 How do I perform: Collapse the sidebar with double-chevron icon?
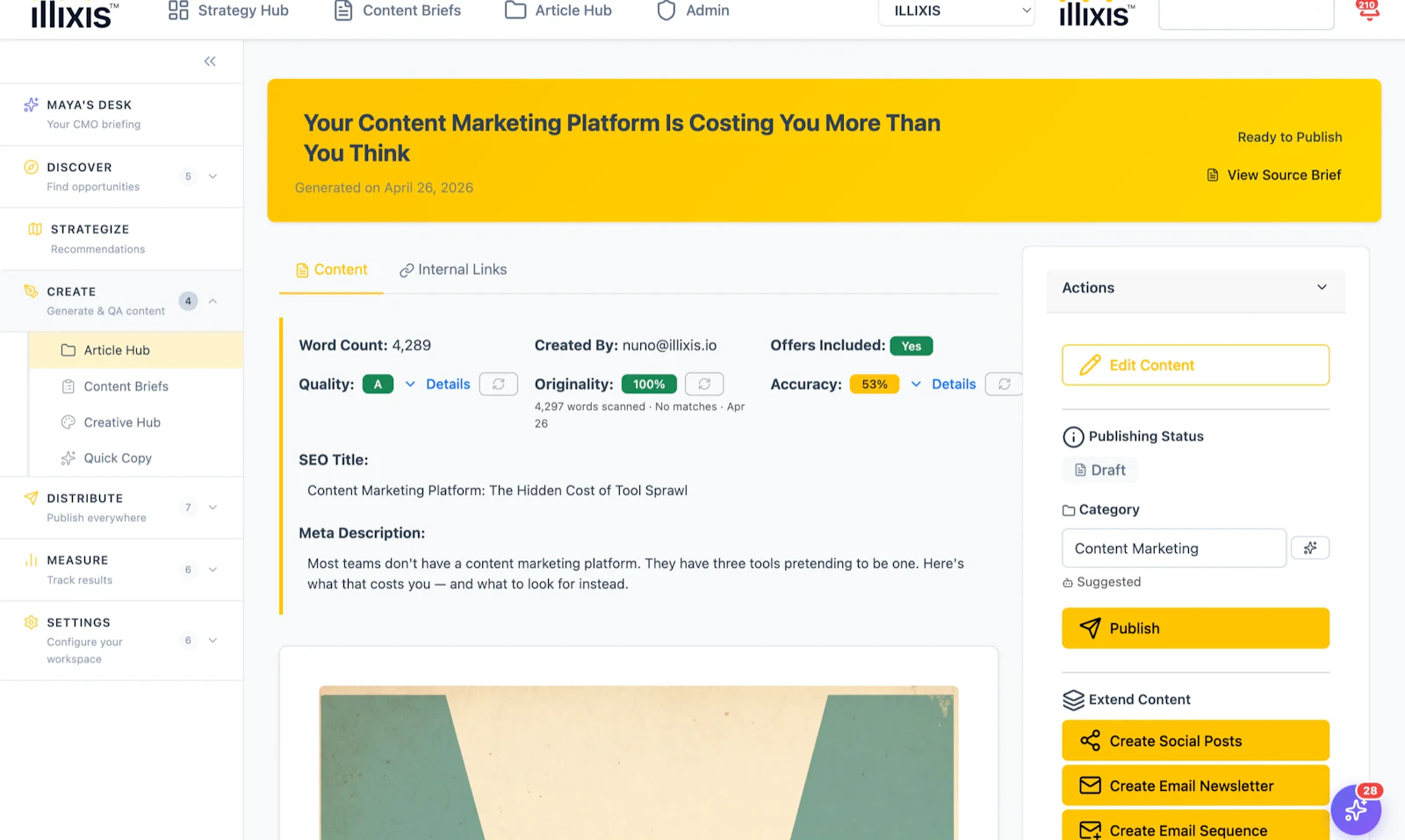click(x=210, y=61)
